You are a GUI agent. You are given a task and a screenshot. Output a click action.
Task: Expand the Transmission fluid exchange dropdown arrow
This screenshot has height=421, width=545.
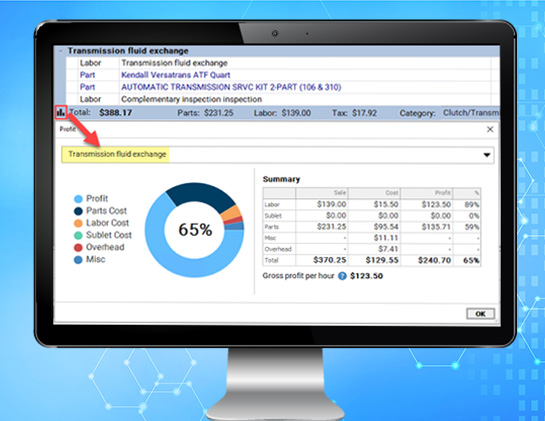pyautogui.click(x=487, y=155)
